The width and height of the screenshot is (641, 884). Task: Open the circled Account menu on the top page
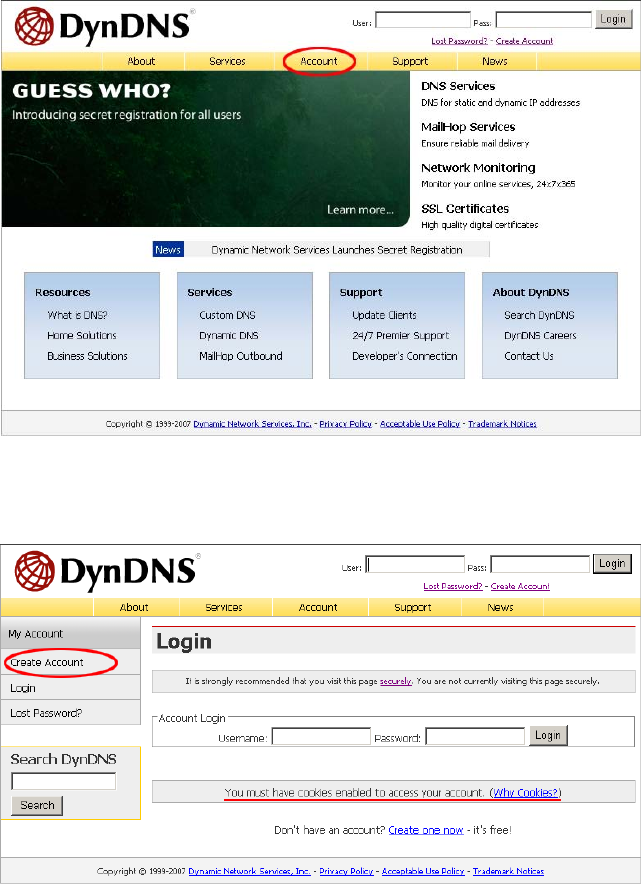click(x=319, y=61)
